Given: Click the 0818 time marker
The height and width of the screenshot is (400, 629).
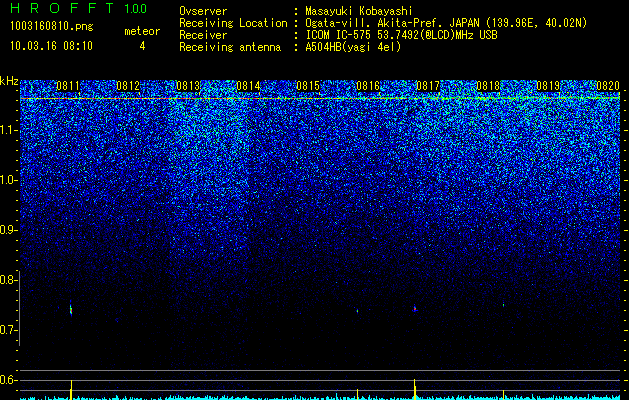Looking at the screenshot, I should click(488, 86).
